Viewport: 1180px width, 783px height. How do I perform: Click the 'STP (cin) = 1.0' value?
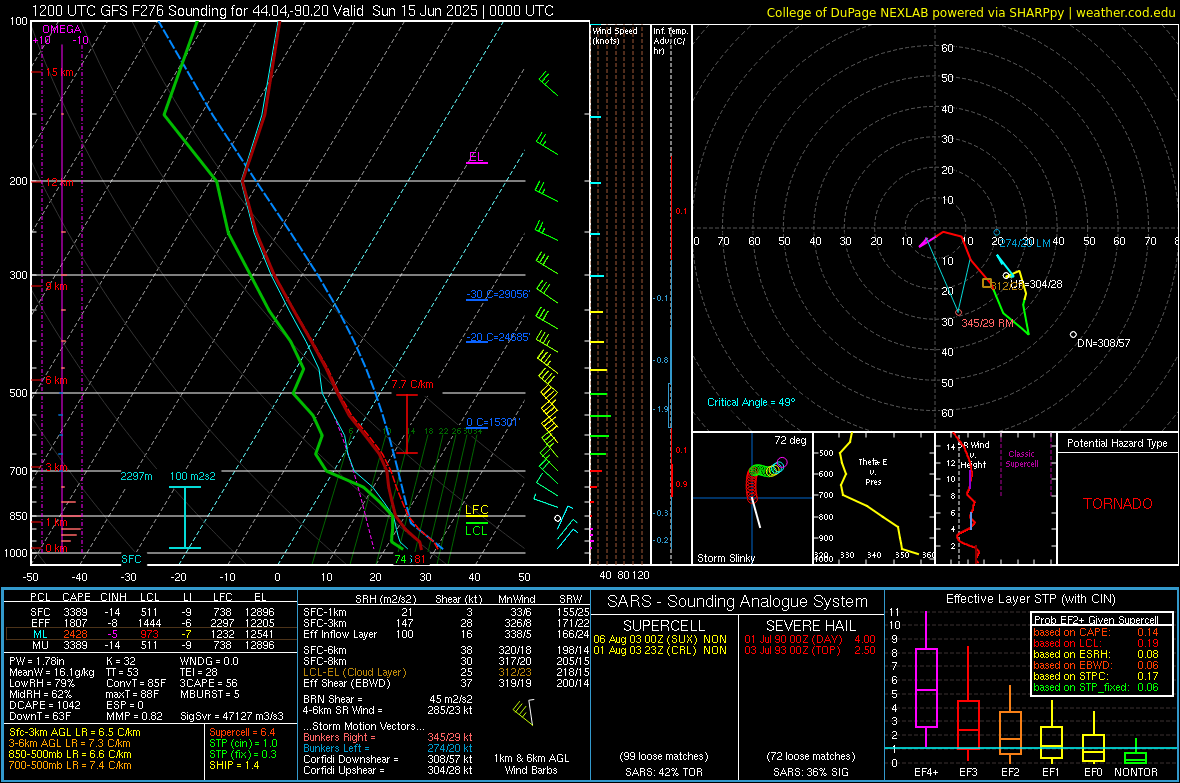[243, 743]
